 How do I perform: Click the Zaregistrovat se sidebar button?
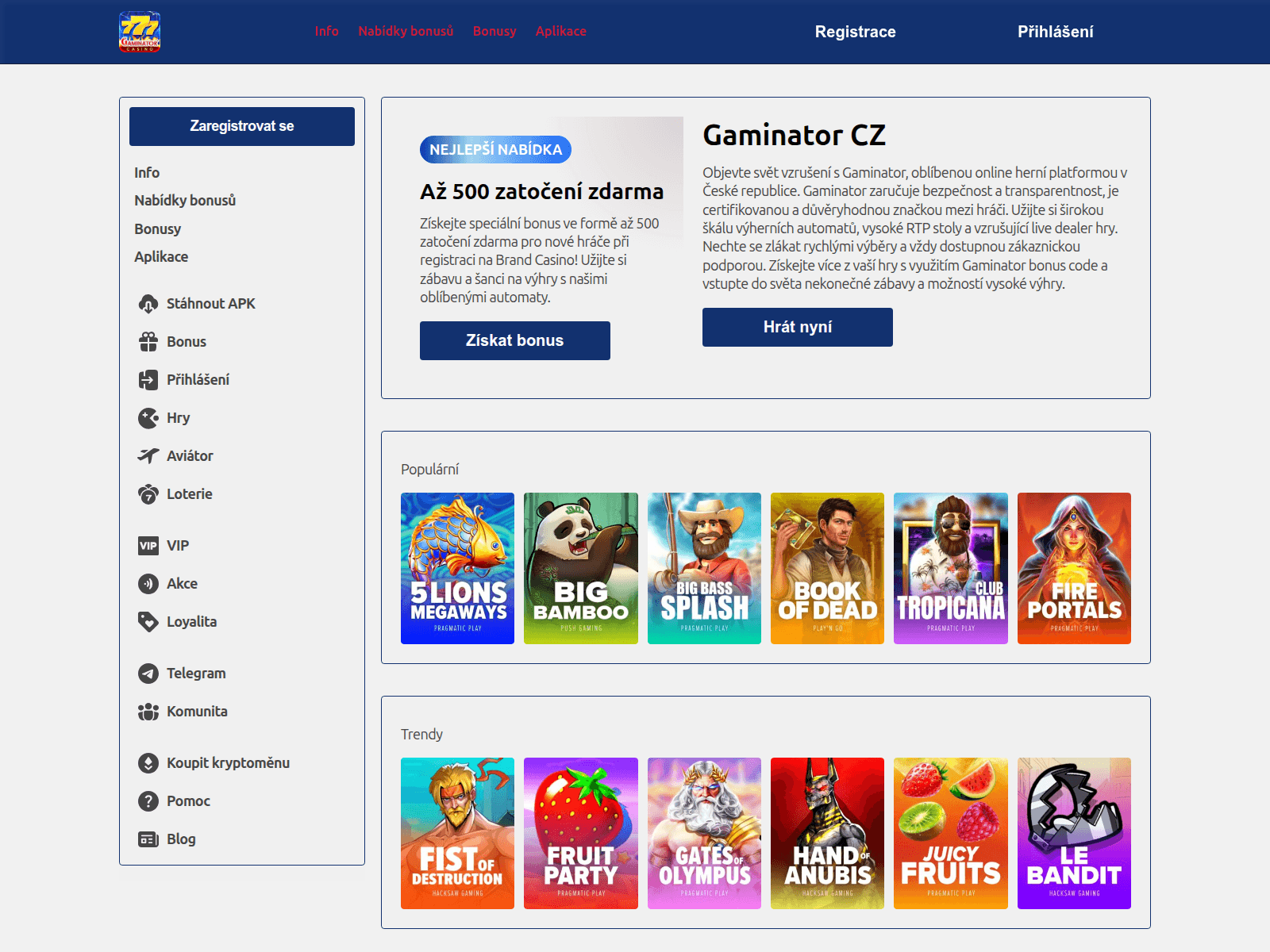coord(242,126)
